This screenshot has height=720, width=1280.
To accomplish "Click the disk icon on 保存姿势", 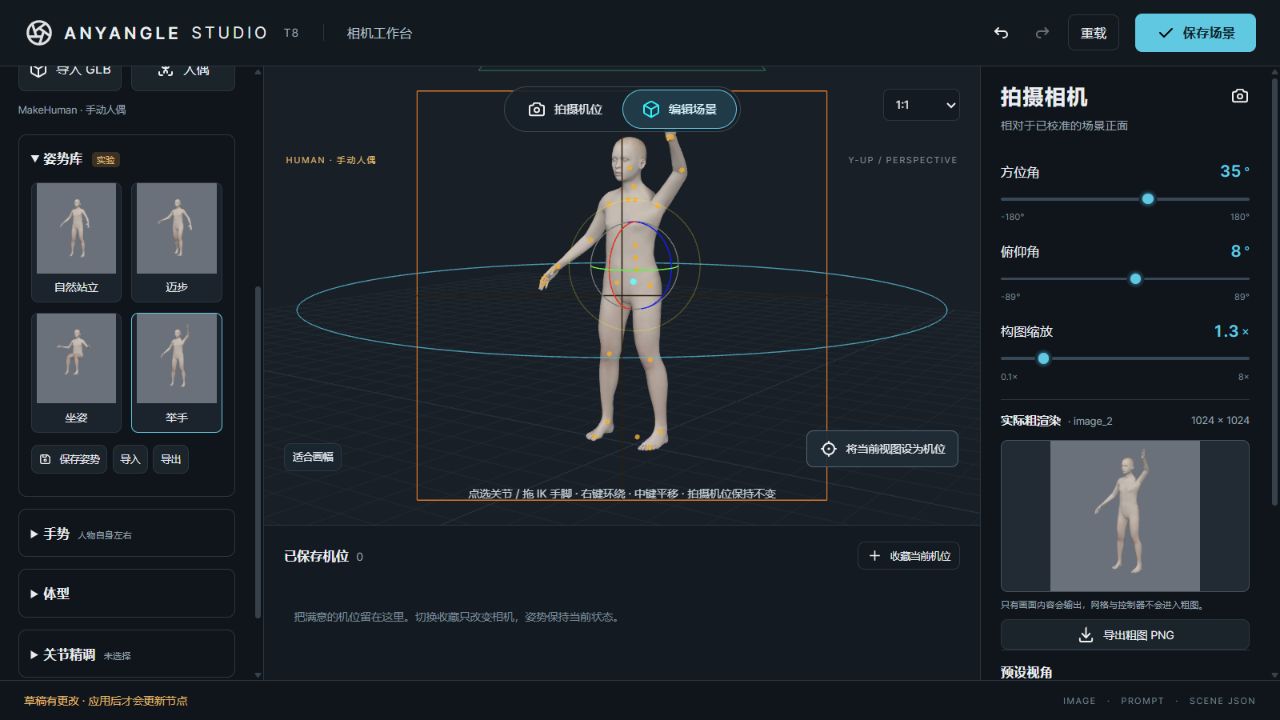I will (45, 459).
